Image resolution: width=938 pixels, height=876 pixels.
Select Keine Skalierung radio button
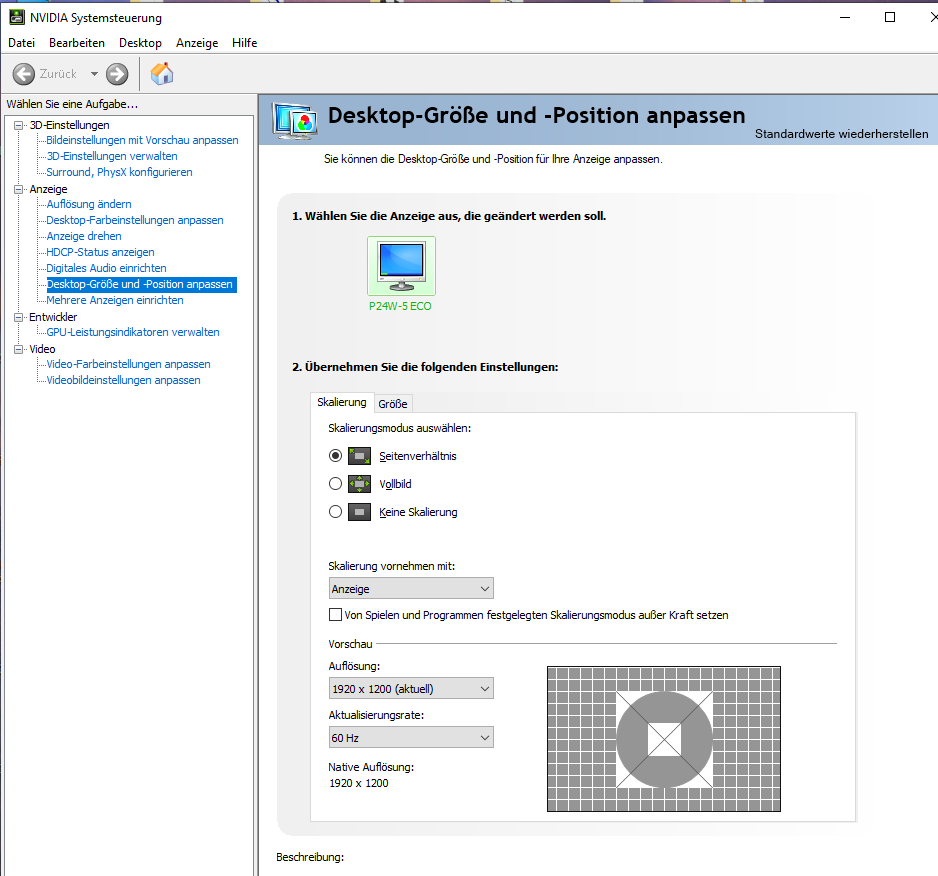click(336, 512)
